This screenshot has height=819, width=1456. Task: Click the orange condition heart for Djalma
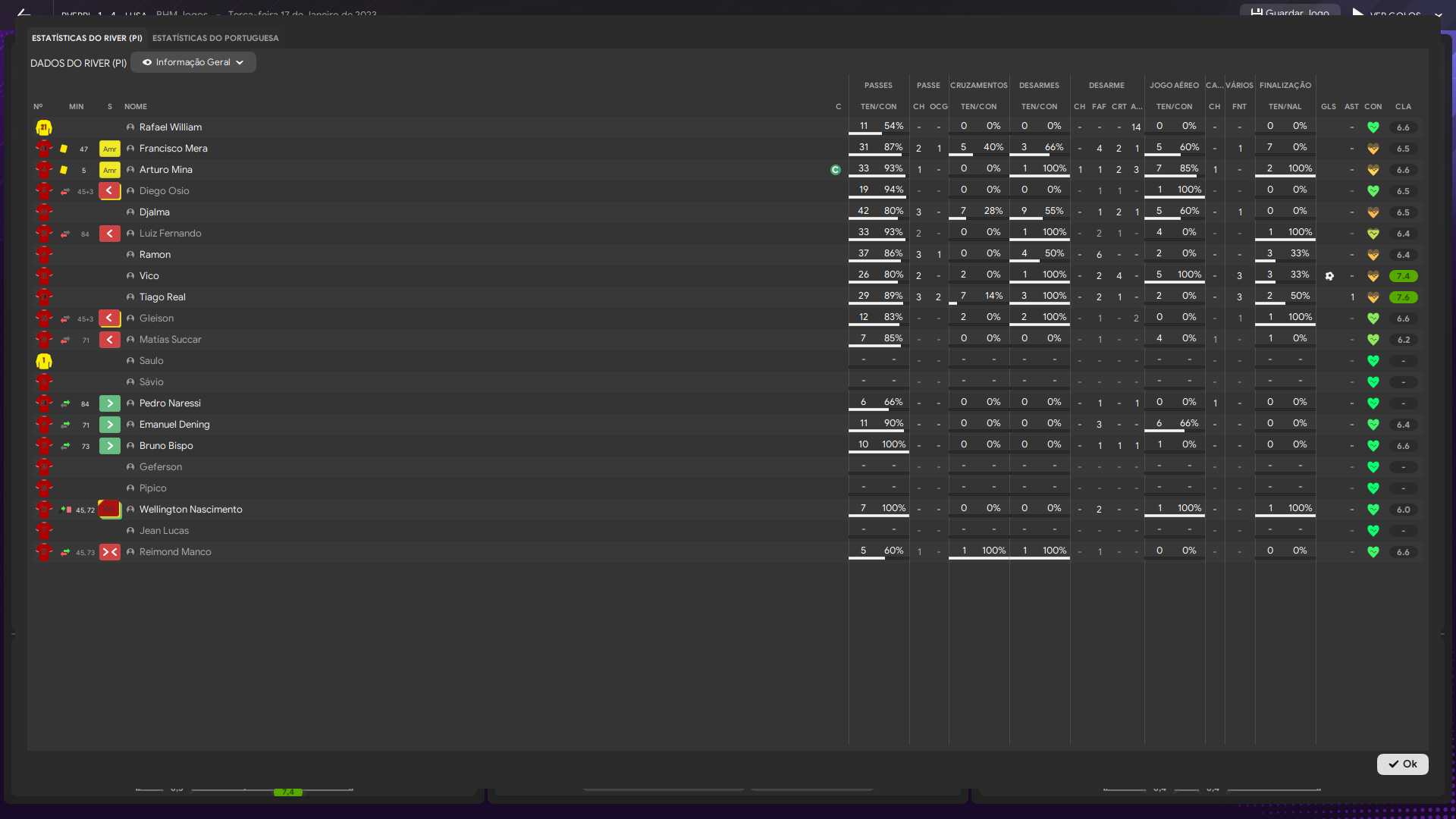tap(1373, 212)
